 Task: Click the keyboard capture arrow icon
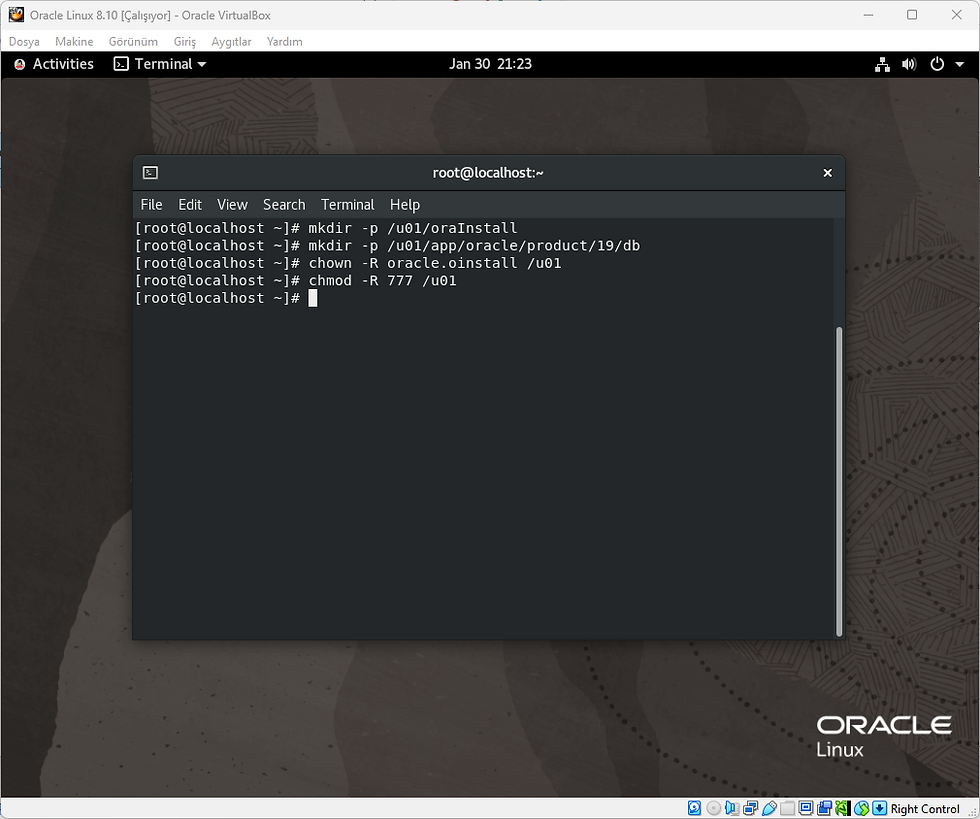pyautogui.click(x=879, y=808)
